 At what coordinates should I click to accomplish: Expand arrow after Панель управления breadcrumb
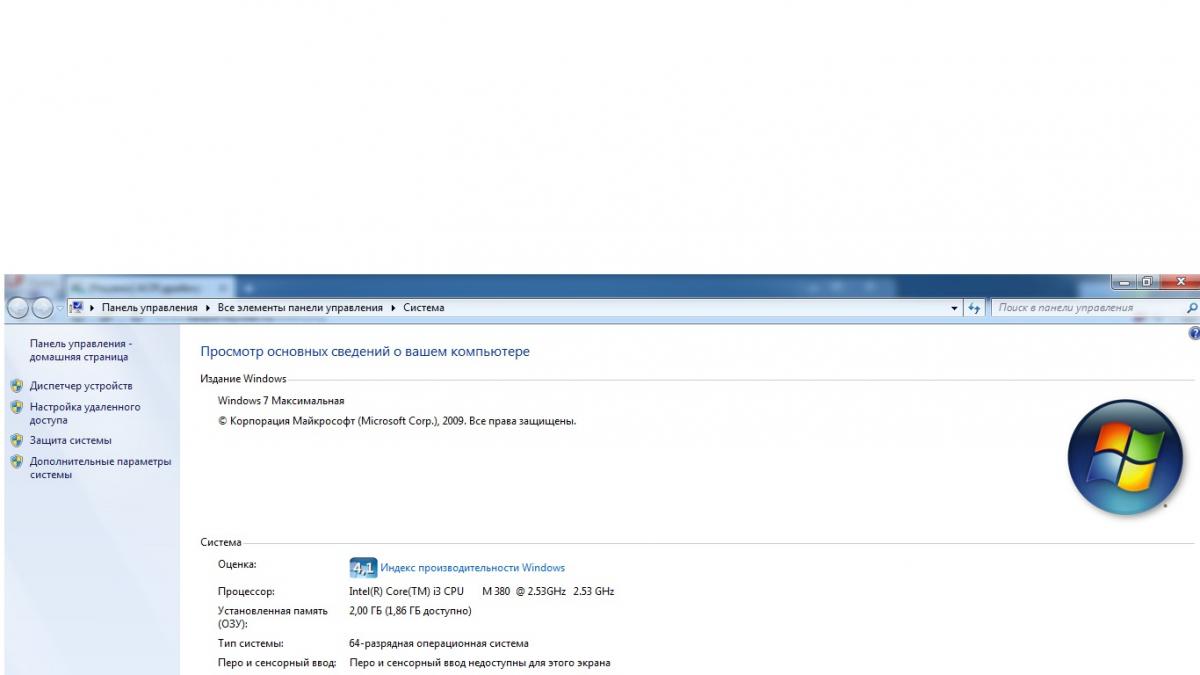point(207,308)
